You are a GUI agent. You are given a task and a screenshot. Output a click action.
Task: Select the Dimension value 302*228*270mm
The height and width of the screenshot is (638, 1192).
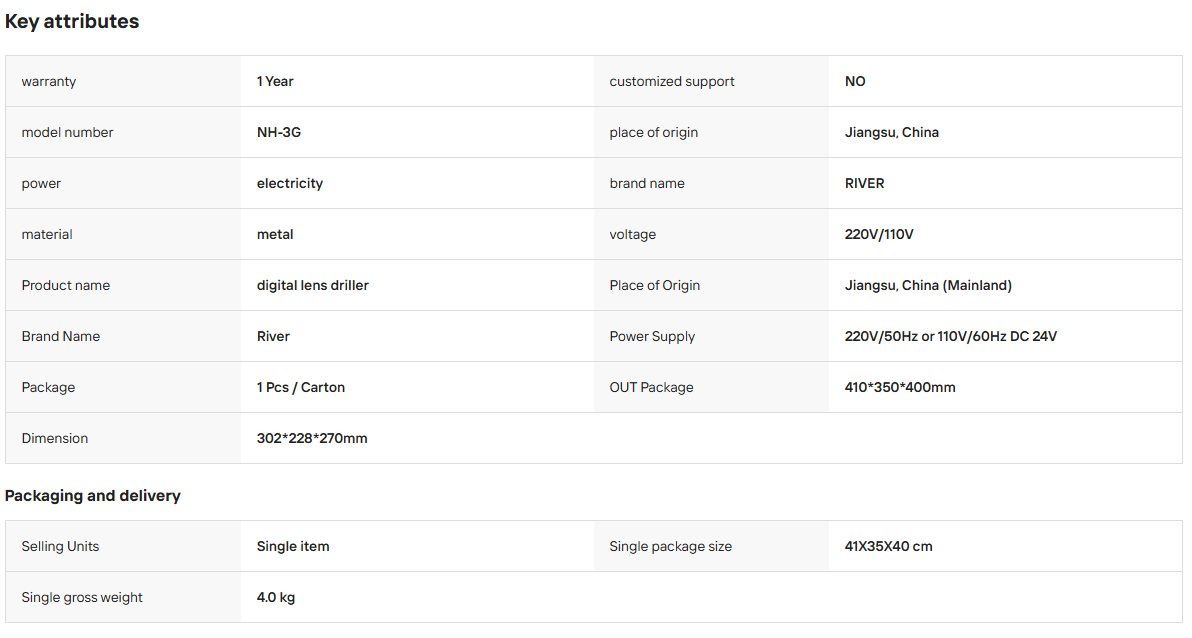point(312,438)
